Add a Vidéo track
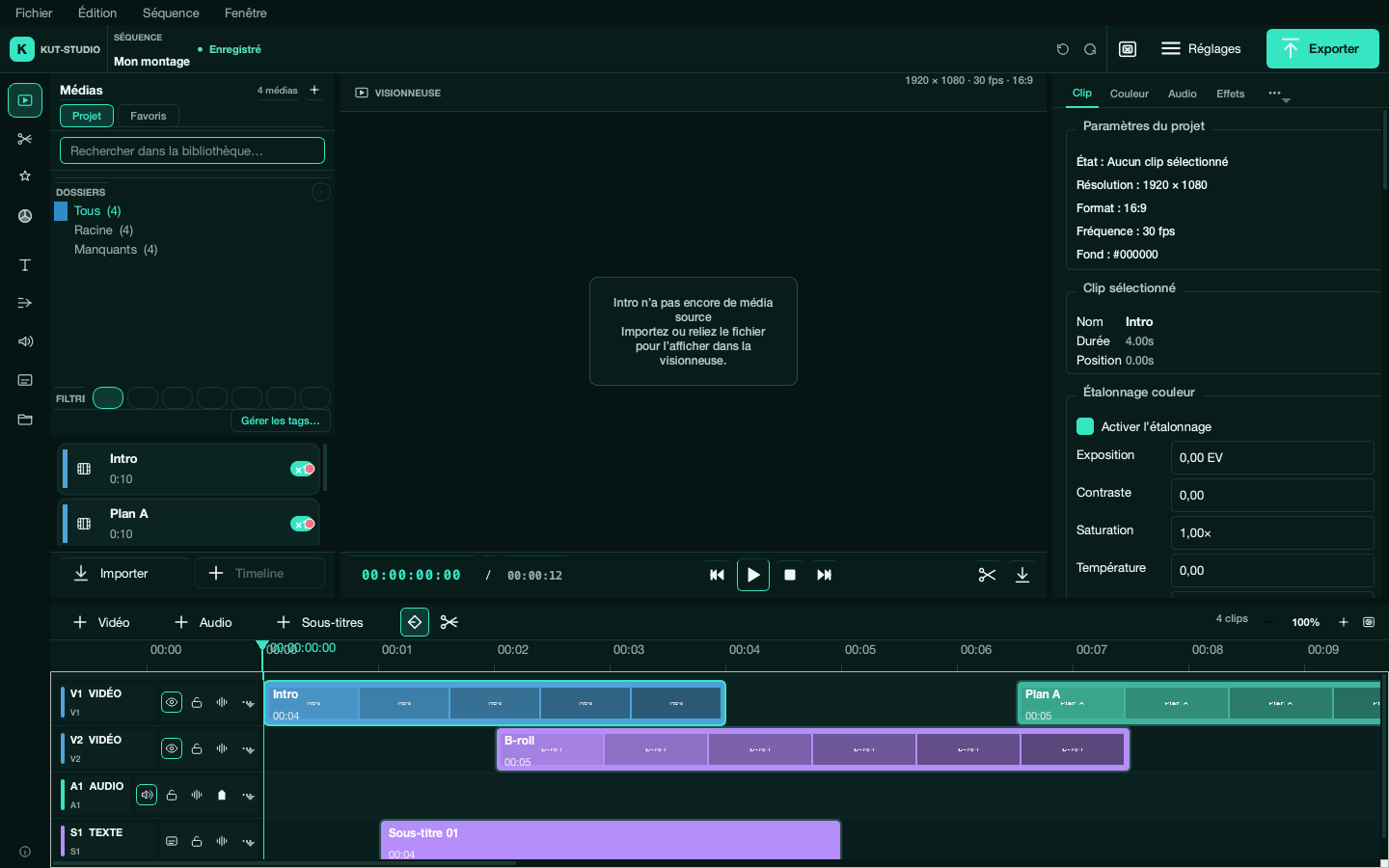Image resolution: width=1389 pixels, height=868 pixels. coord(101,622)
